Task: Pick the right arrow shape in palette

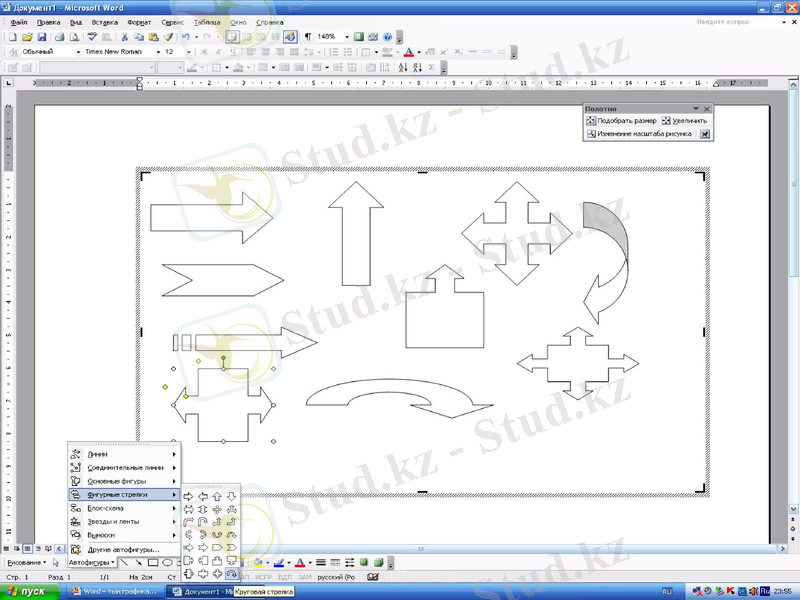Action: tap(189, 496)
